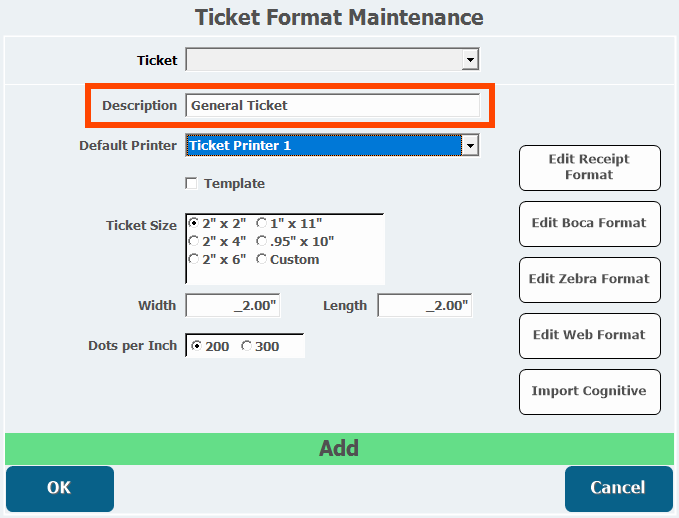The width and height of the screenshot is (679, 518).
Task: Click the Description text field
Action: (x=332, y=105)
